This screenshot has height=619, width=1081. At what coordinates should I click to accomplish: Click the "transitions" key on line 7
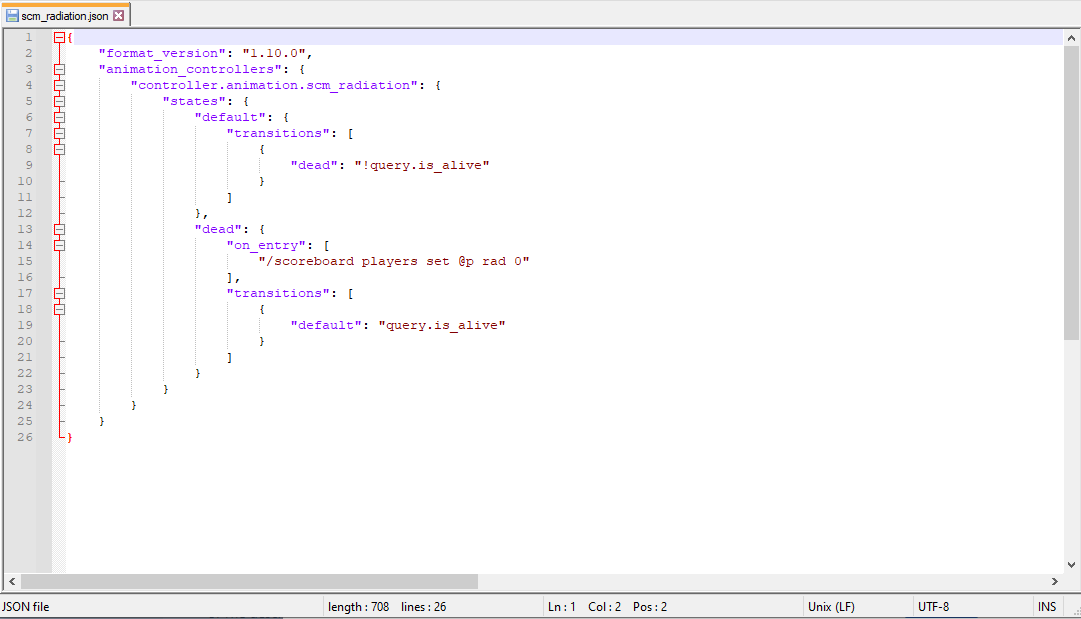278,133
